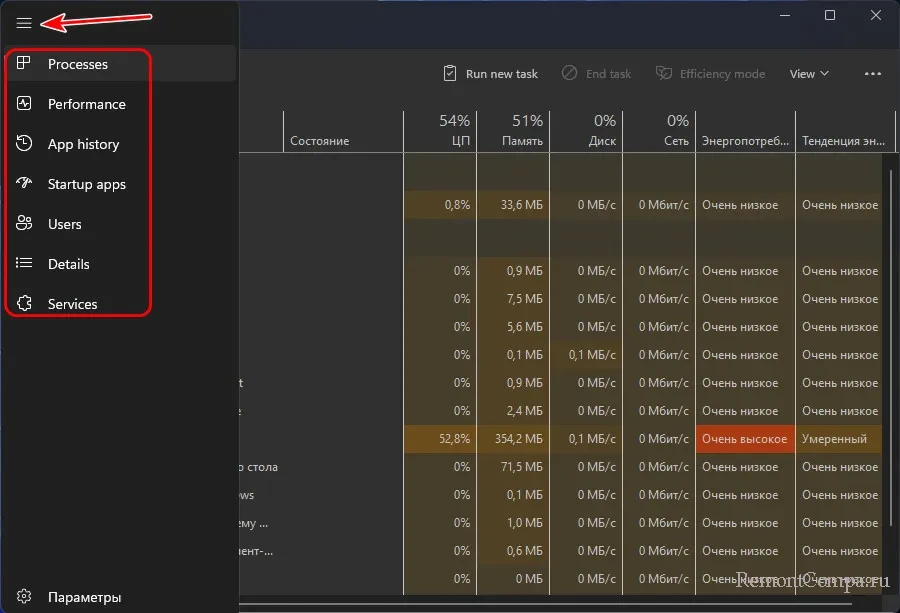900x613 pixels.
Task: Click End task button
Action: [x=597, y=73]
